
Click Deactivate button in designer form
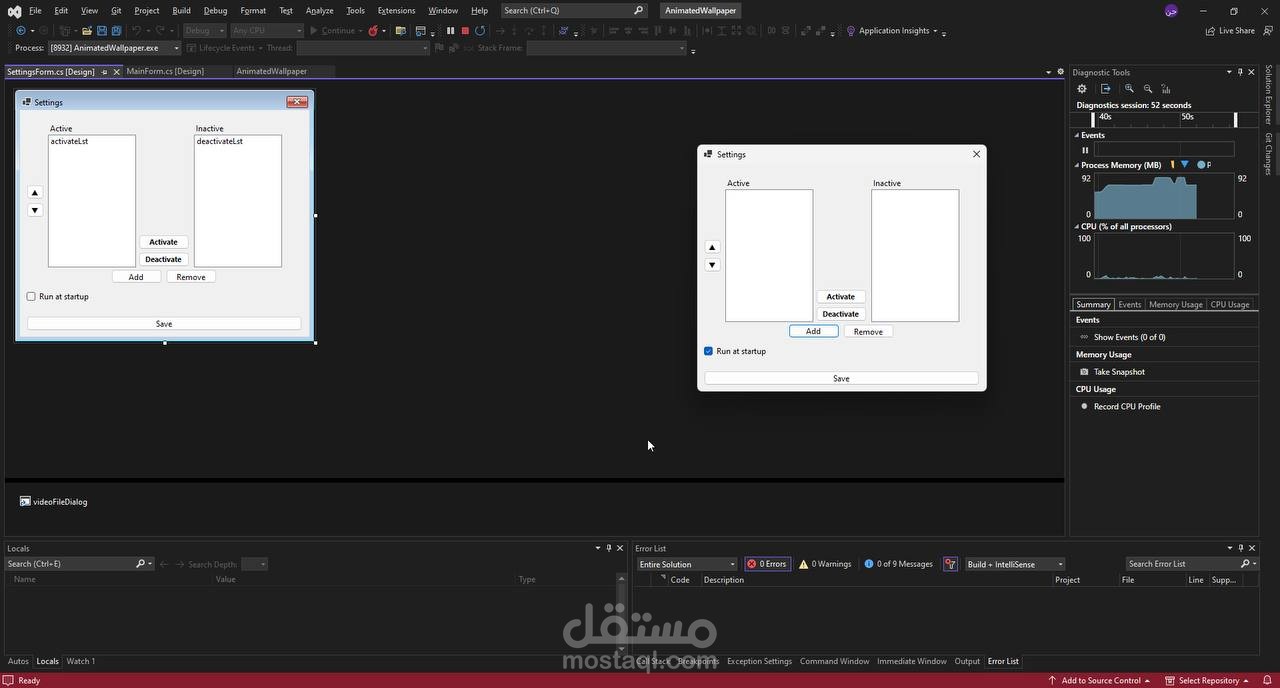tap(163, 259)
